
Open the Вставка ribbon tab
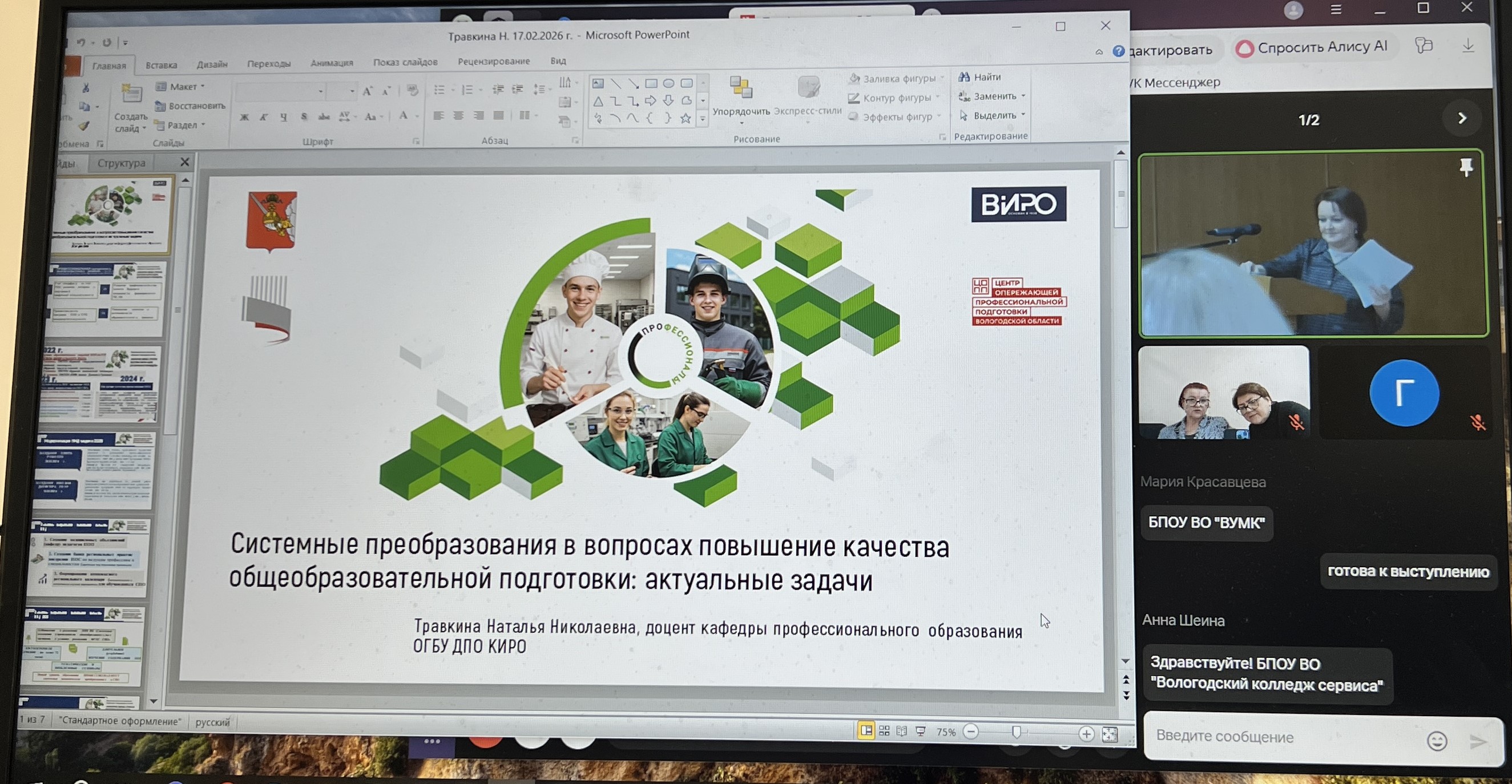point(161,65)
